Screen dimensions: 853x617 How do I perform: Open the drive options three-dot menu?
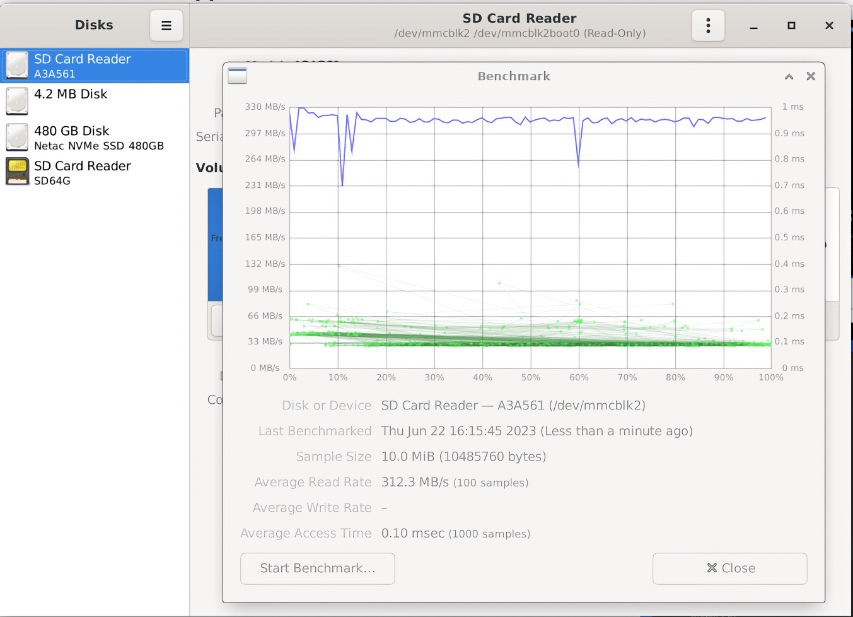click(708, 26)
